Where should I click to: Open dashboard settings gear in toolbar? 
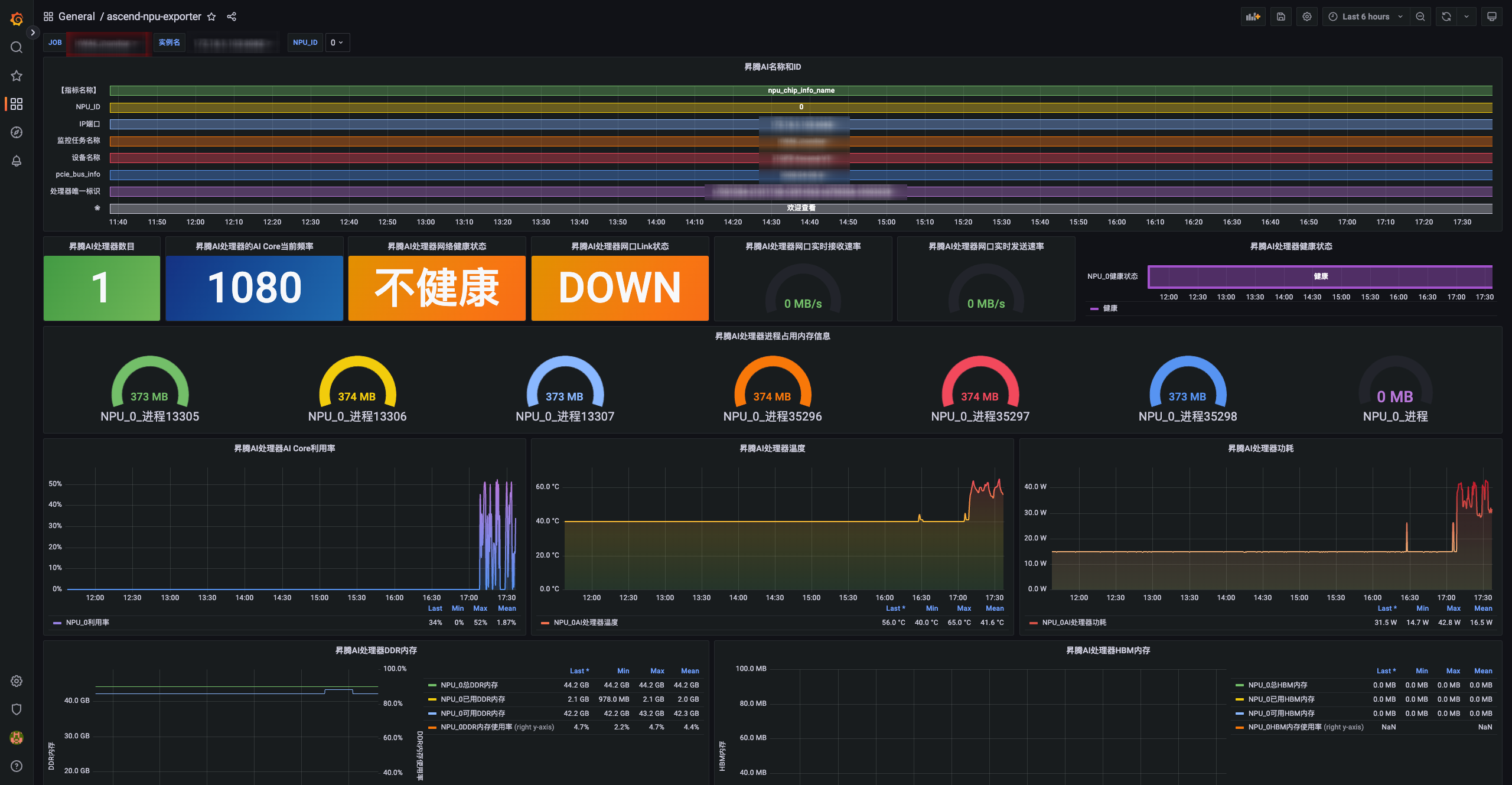pyautogui.click(x=1307, y=17)
